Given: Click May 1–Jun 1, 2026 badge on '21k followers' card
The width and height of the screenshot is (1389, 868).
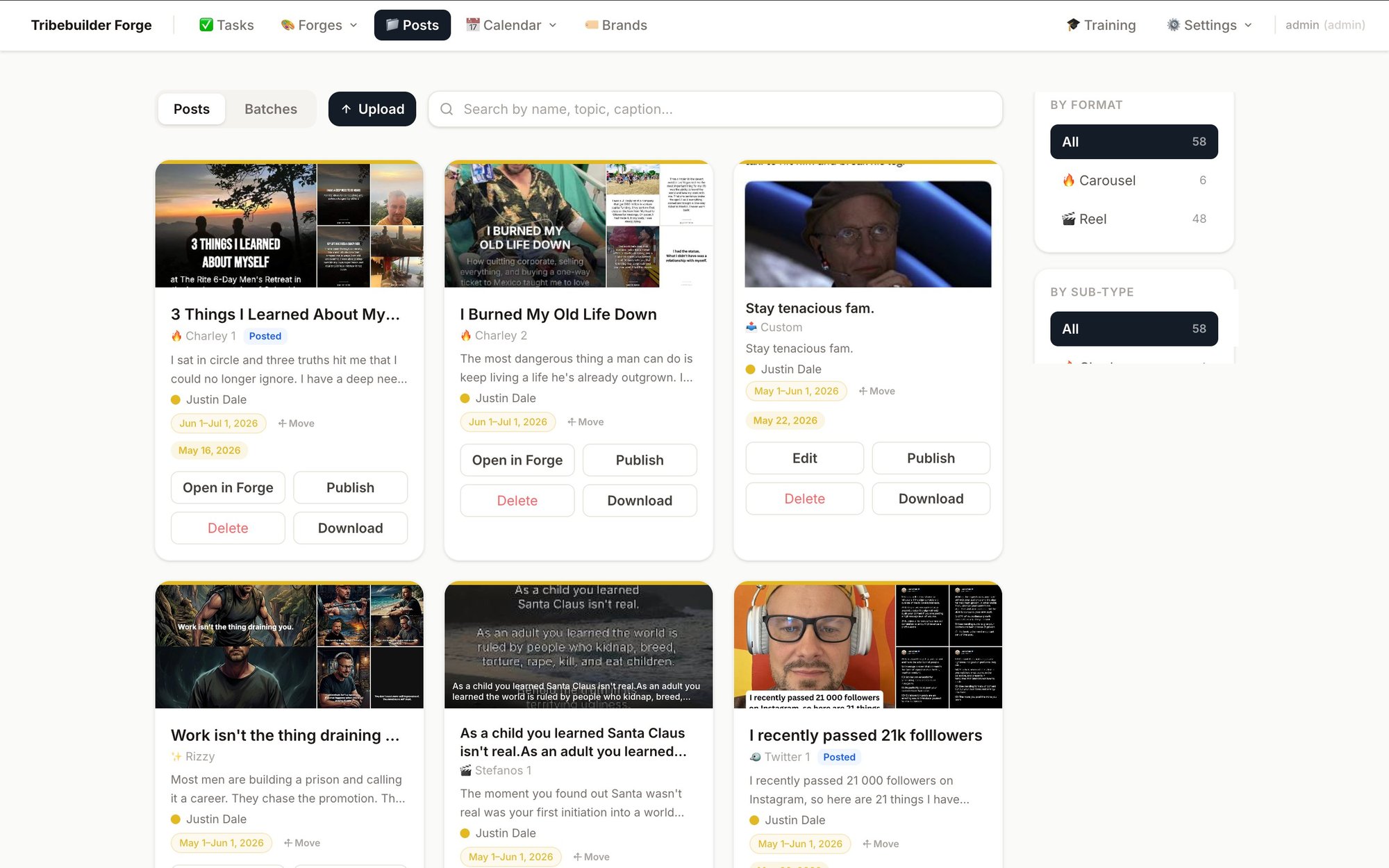Looking at the screenshot, I should (800, 844).
